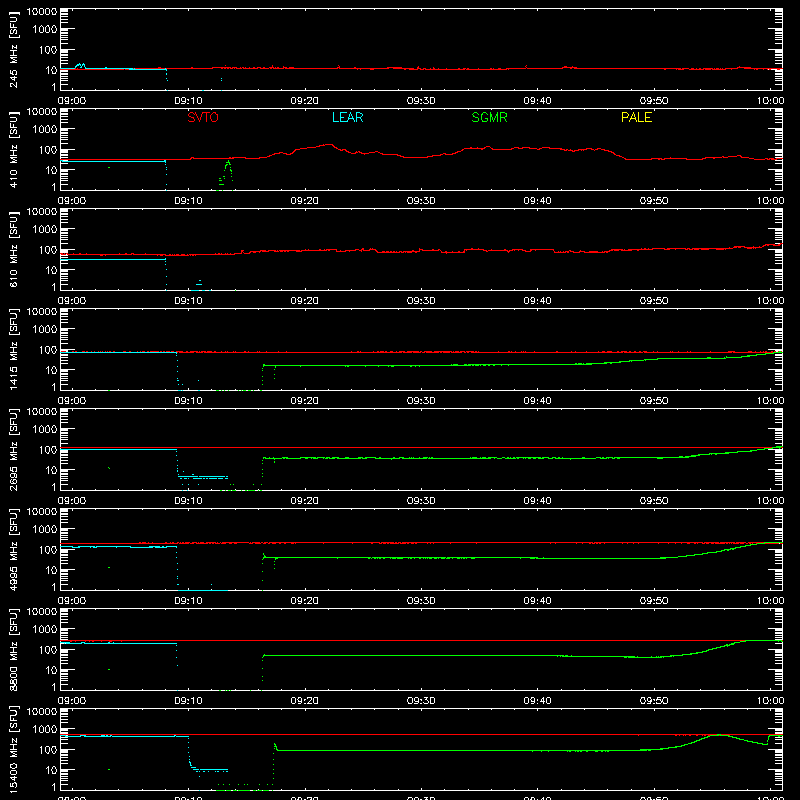Select the '4995 MHz [SFU]' axis title
The height and width of the screenshot is (800, 800).
point(14,549)
